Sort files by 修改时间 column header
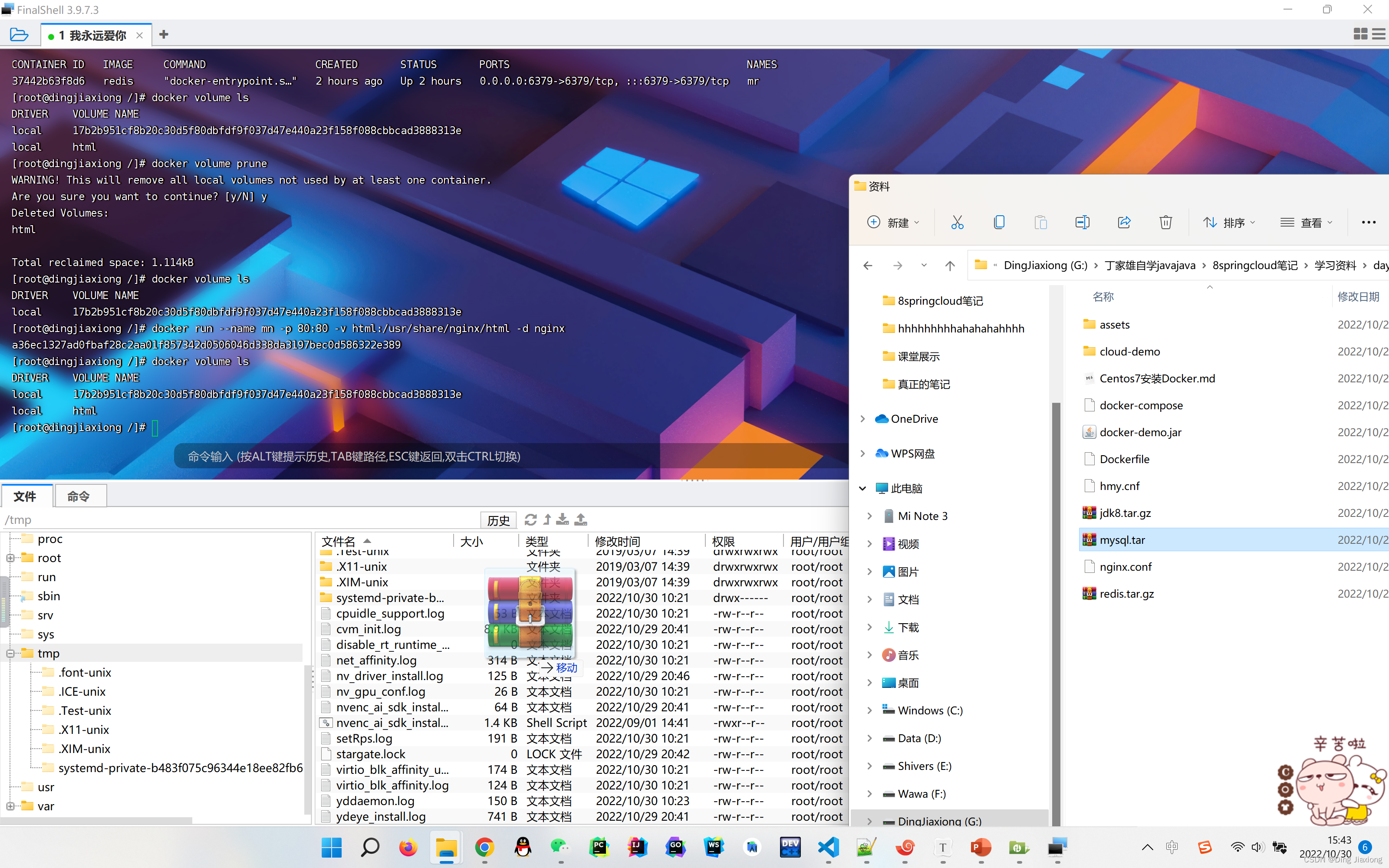The width and height of the screenshot is (1389, 868). (646, 541)
